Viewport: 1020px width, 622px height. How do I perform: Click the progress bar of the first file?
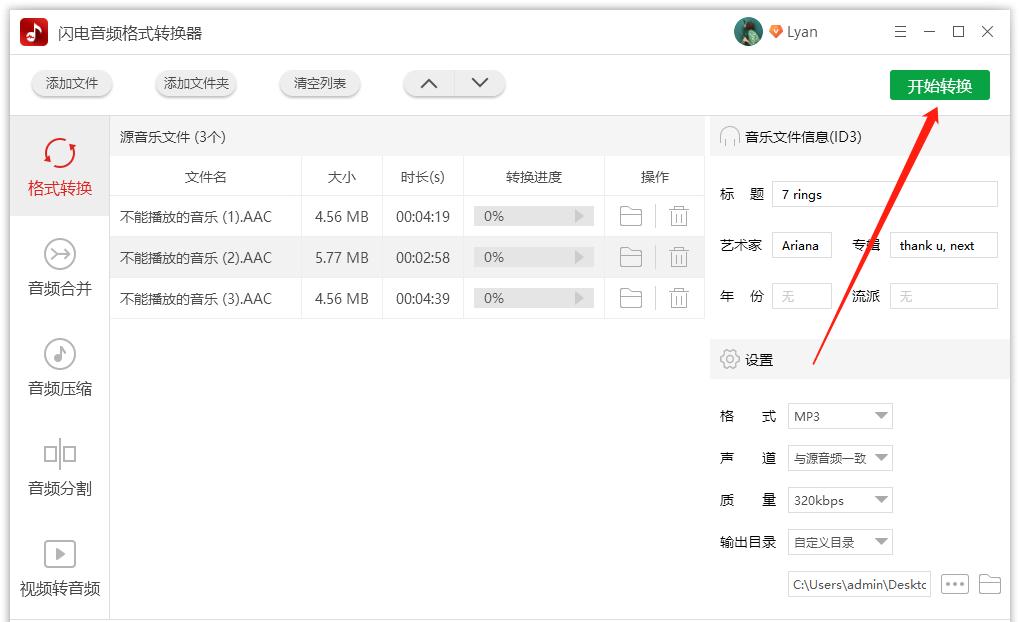tap(533, 215)
